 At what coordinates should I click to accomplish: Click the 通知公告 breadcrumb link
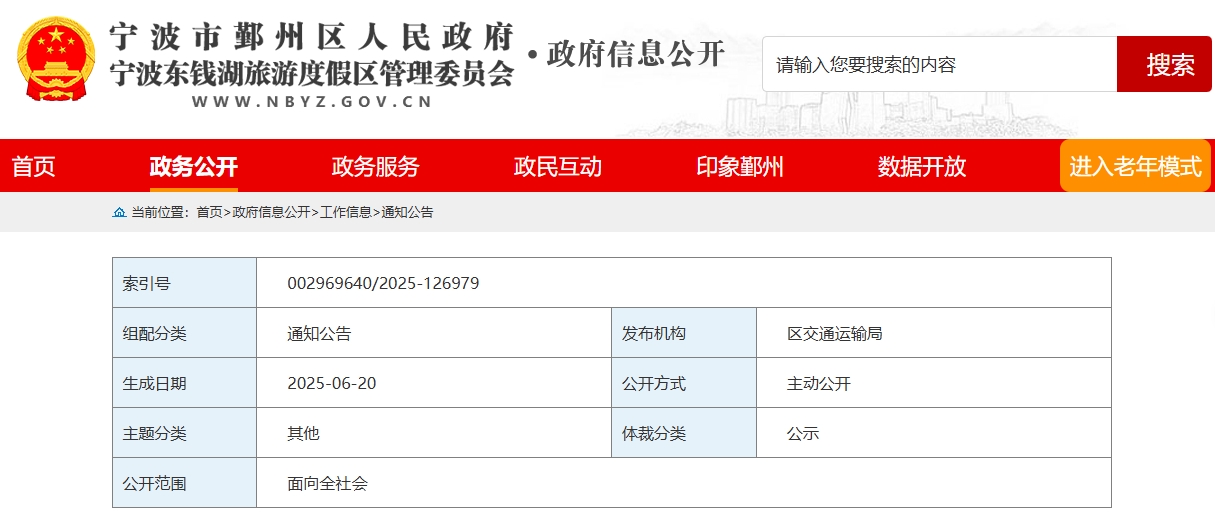point(407,212)
